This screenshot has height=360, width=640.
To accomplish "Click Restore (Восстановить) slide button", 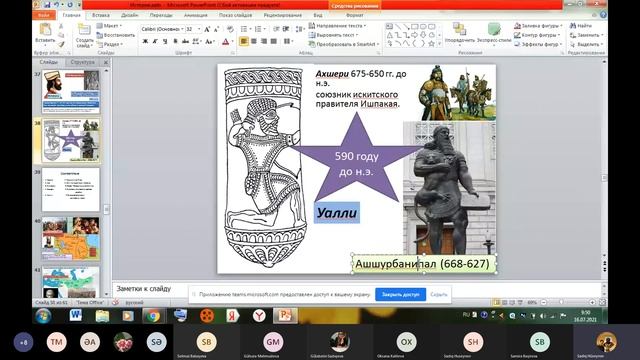I will click(116, 35).
